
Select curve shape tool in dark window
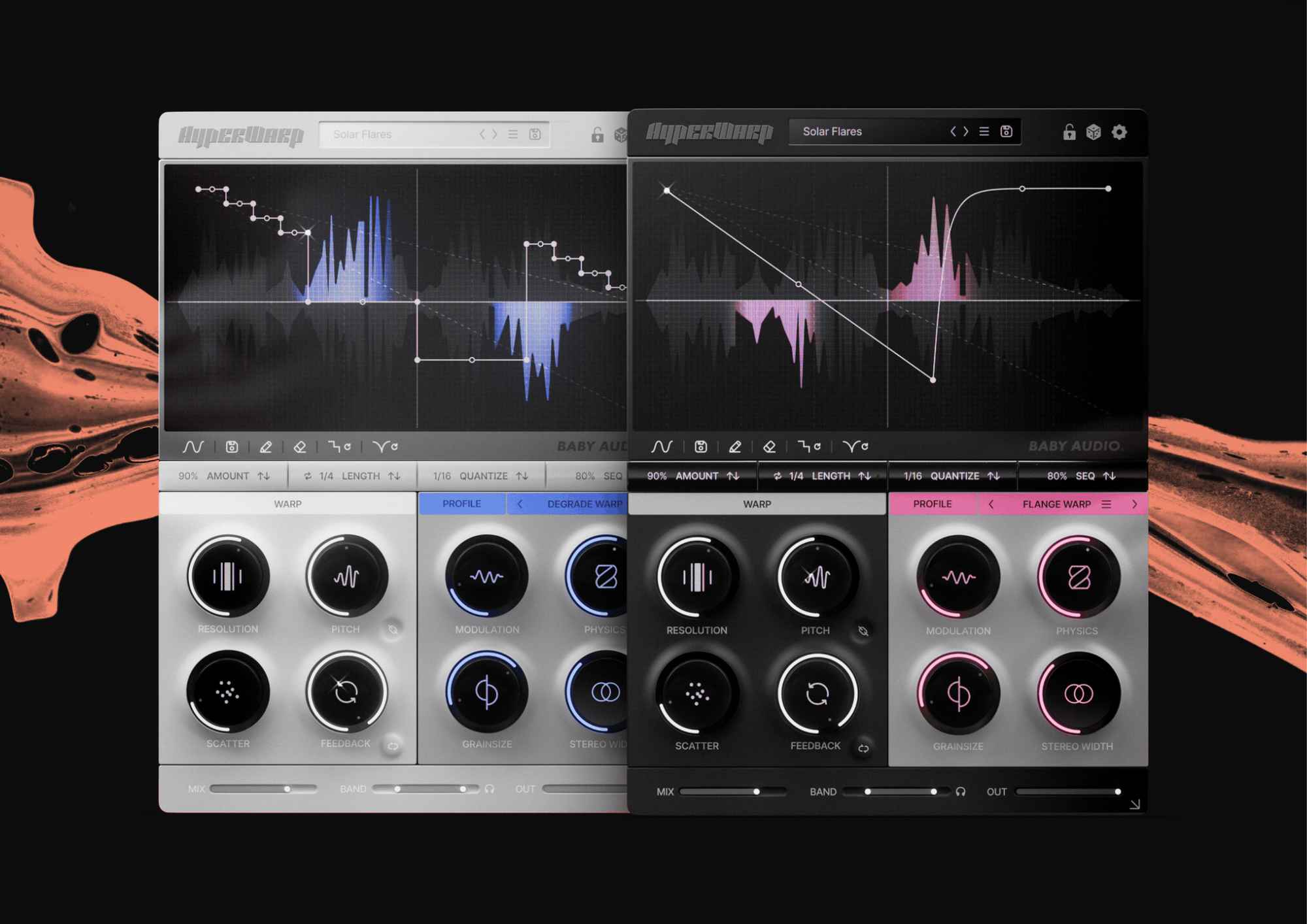pyautogui.click(x=661, y=446)
